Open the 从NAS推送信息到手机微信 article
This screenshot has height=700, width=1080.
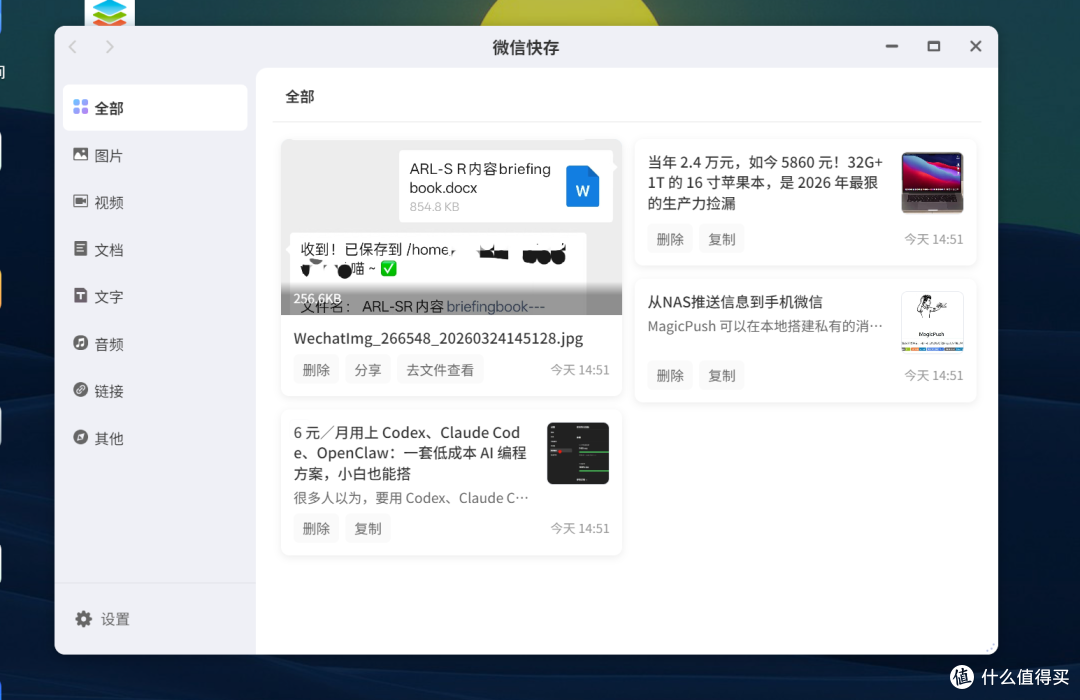pyautogui.click(x=735, y=302)
